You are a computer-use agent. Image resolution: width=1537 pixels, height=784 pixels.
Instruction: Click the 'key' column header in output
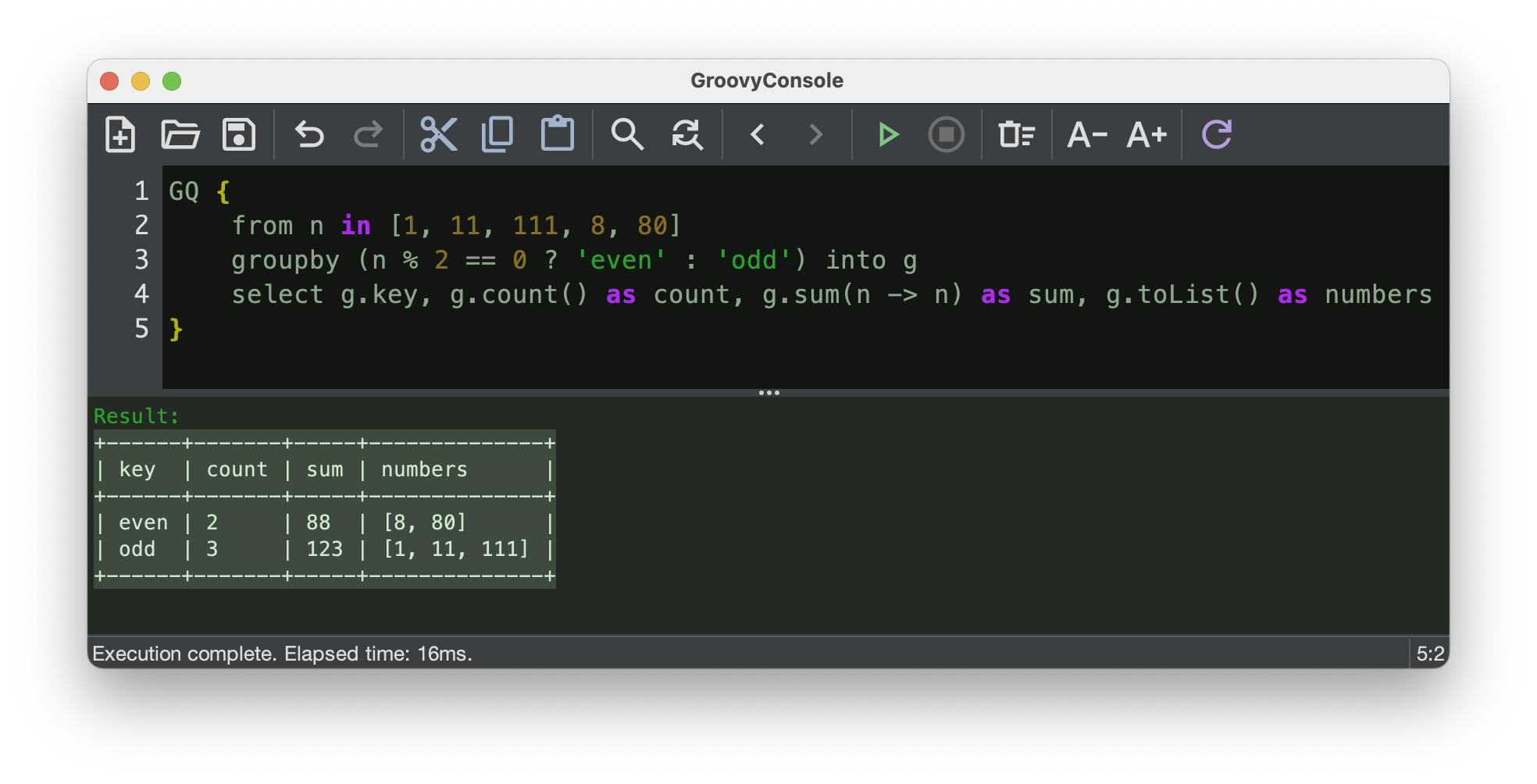[137, 469]
